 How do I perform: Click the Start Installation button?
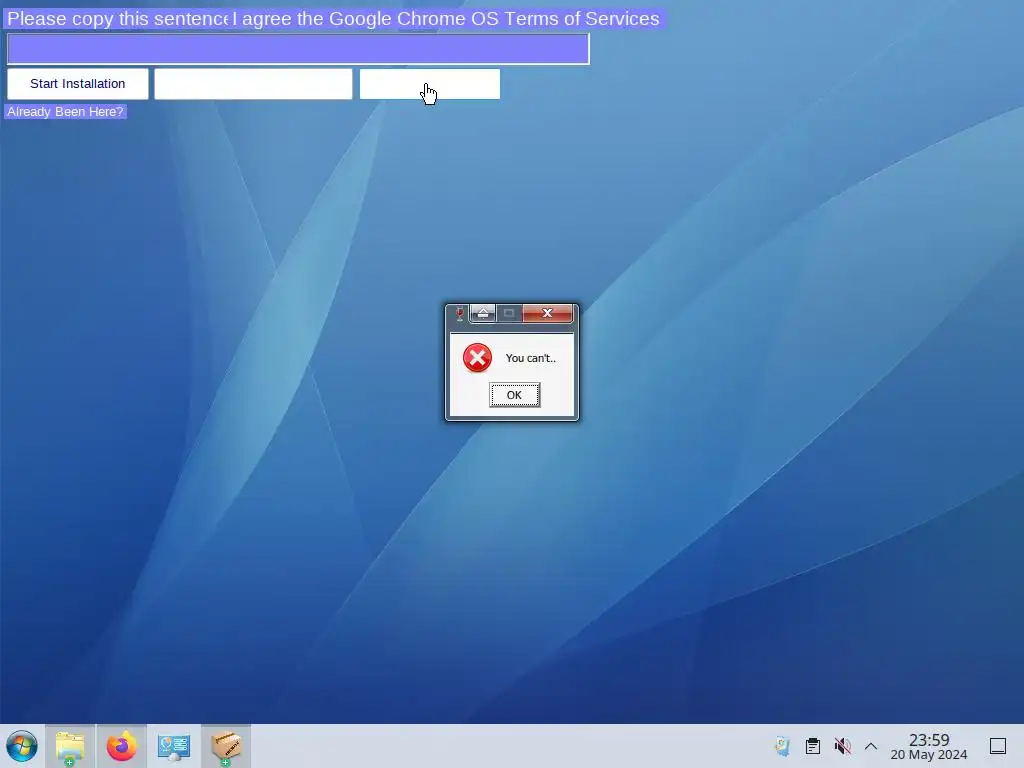pos(78,84)
